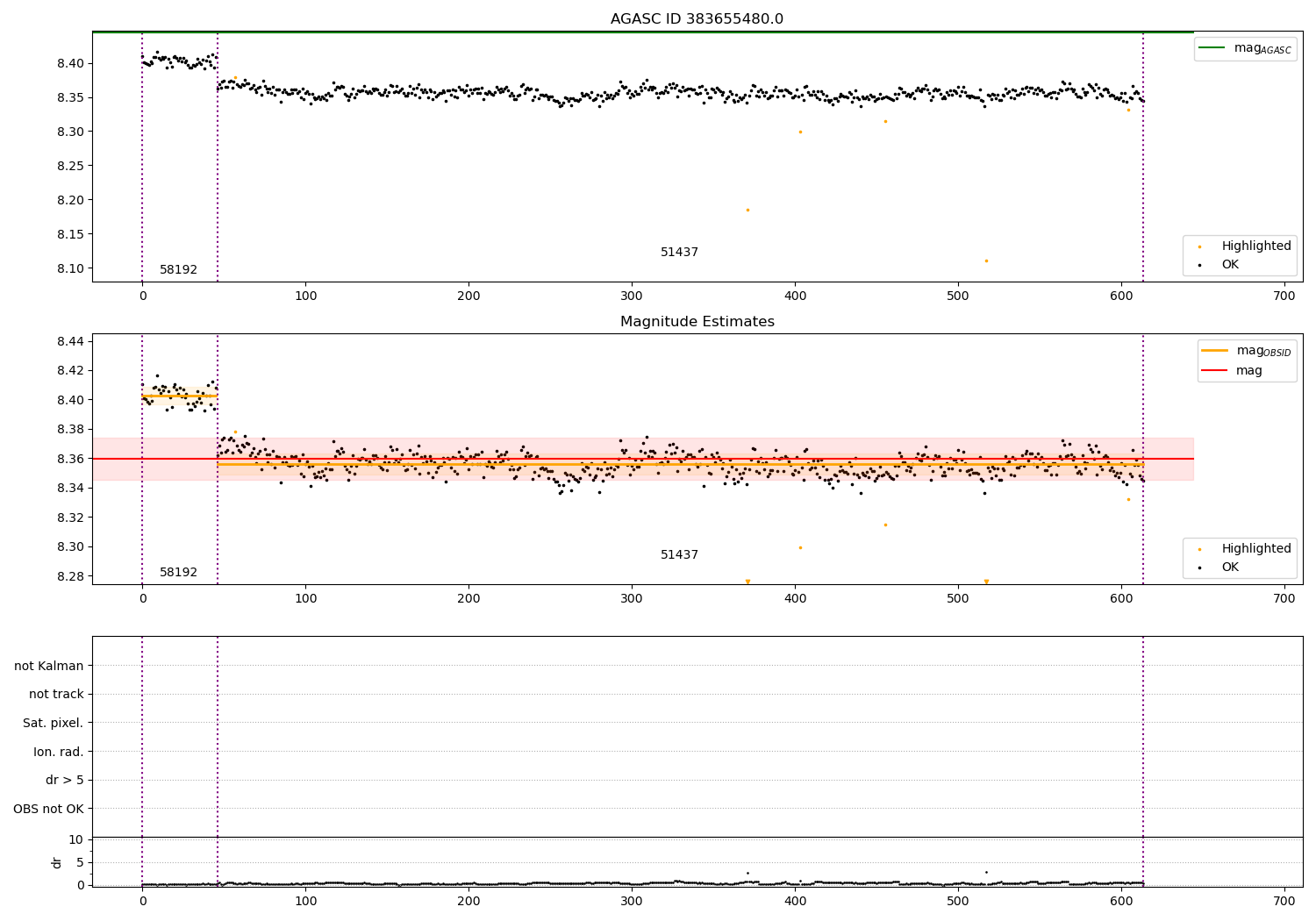Click the 8.36 tick label on middle plot

click(x=70, y=459)
